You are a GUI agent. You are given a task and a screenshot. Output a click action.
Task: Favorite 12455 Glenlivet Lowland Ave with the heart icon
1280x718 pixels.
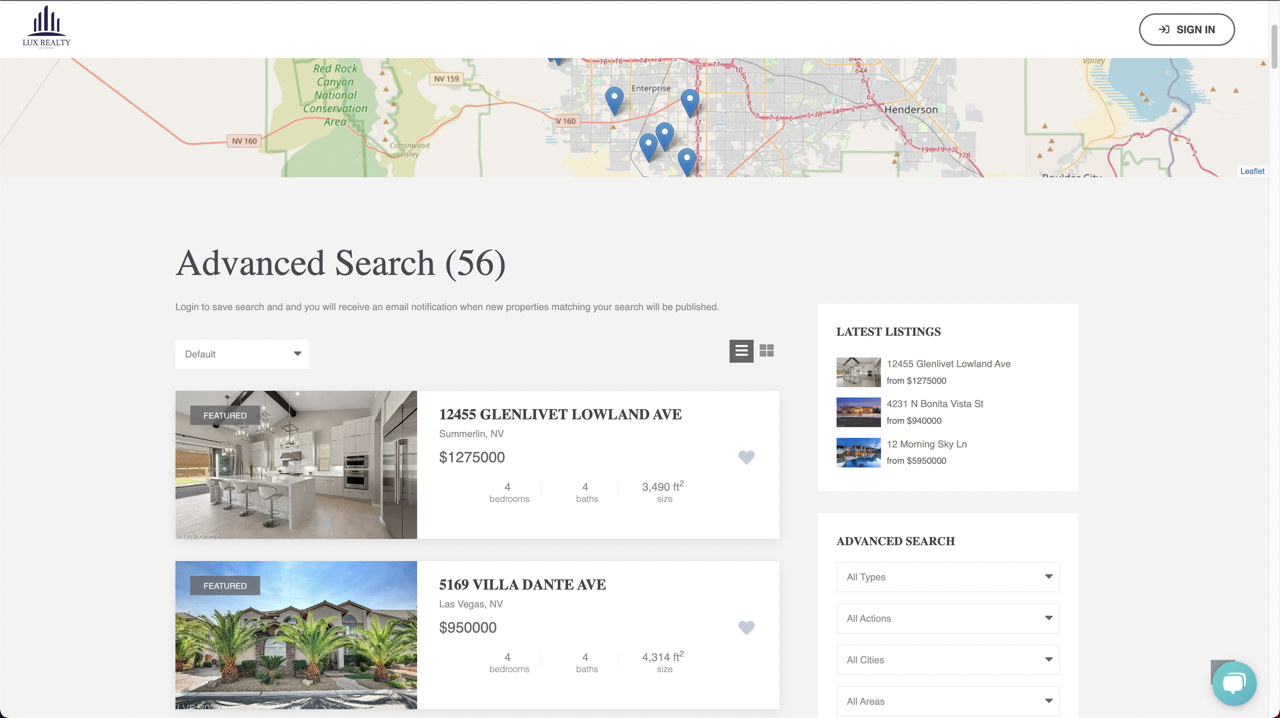(746, 457)
